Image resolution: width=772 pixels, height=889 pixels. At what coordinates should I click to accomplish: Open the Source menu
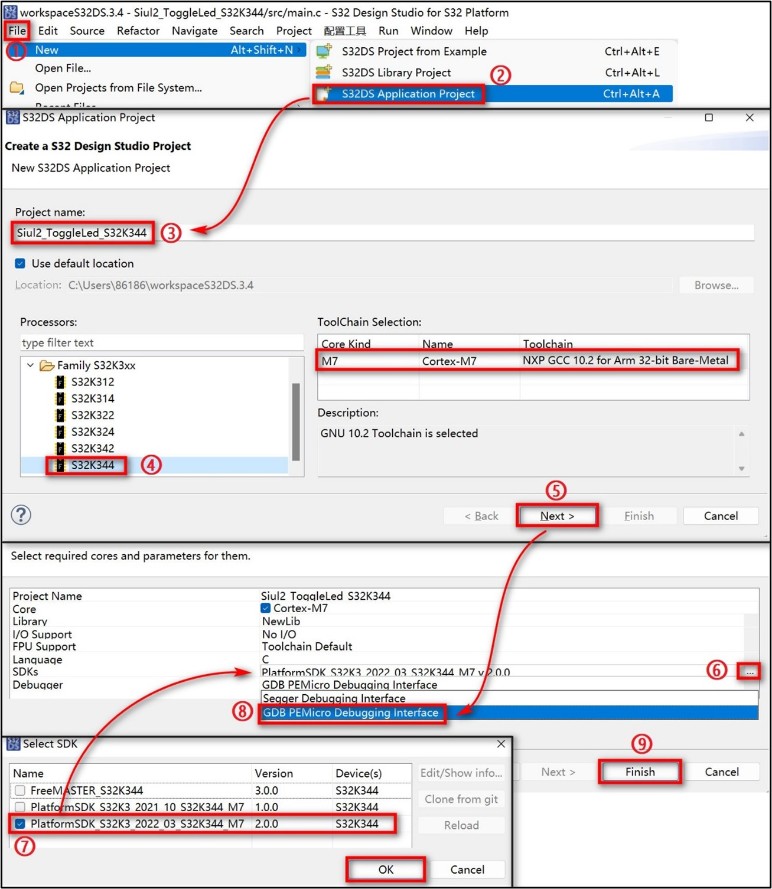click(87, 31)
